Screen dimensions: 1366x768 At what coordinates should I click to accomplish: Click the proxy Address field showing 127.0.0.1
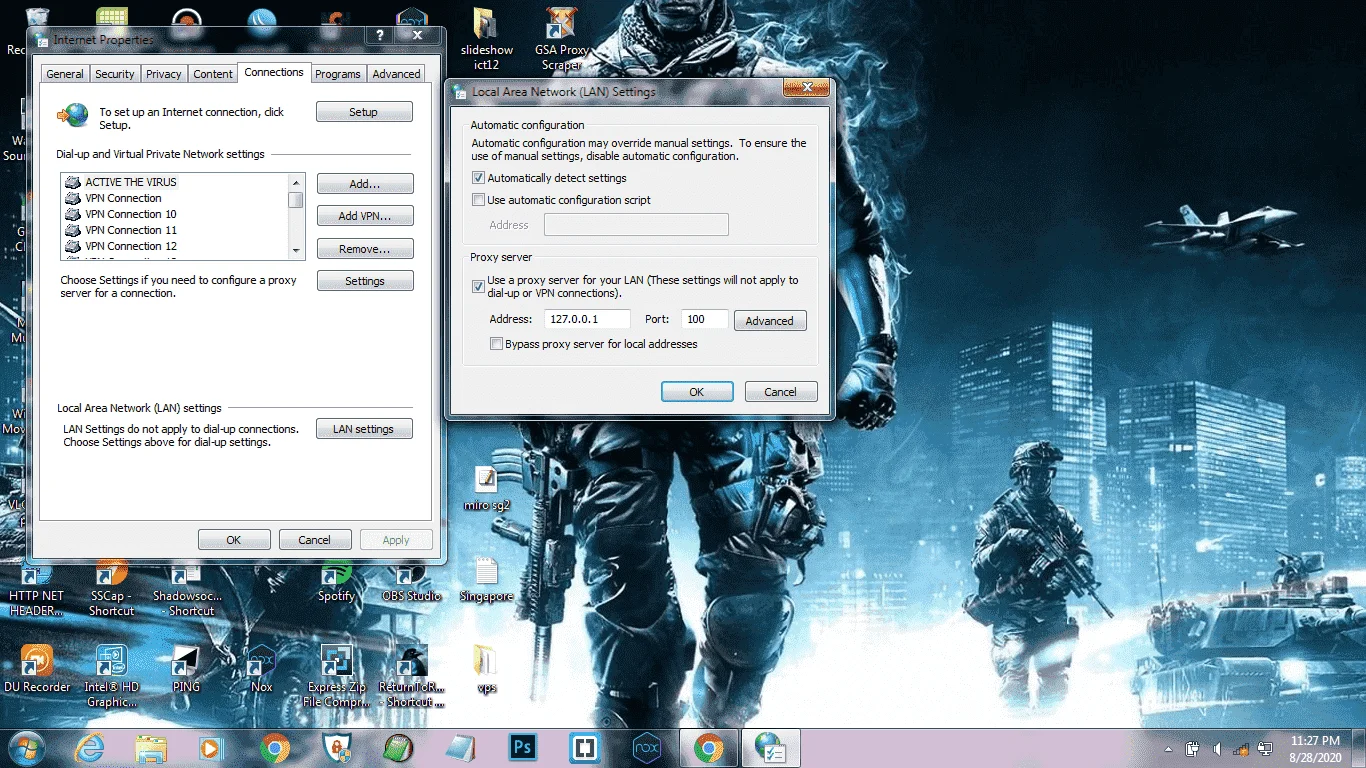point(587,319)
